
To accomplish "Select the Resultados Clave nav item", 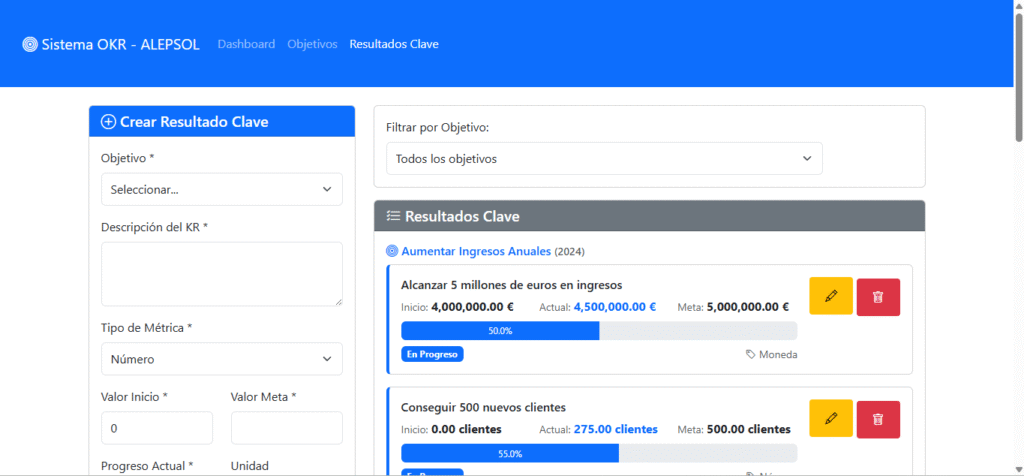I will click(394, 44).
